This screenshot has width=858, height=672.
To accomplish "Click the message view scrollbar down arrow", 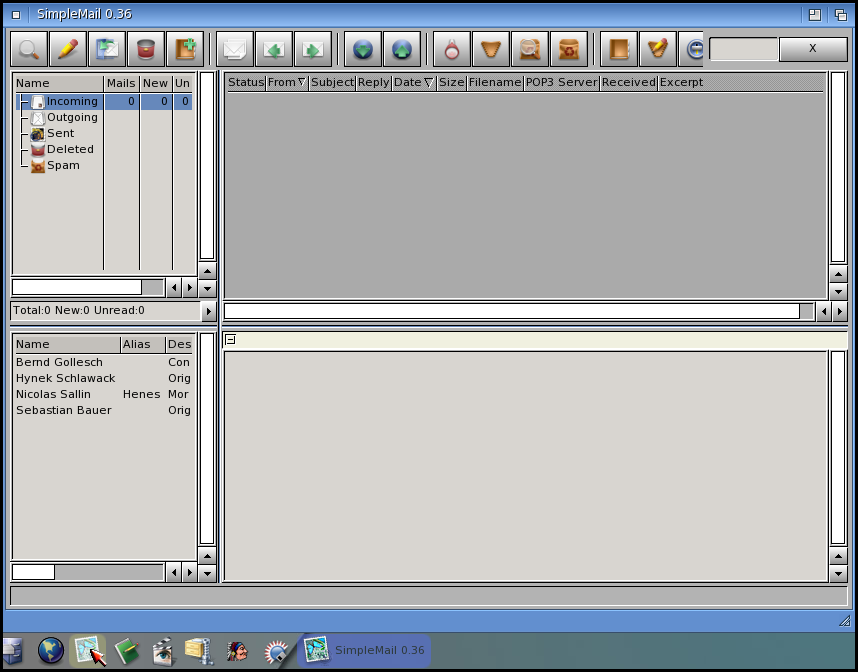I will pos(838,574).
